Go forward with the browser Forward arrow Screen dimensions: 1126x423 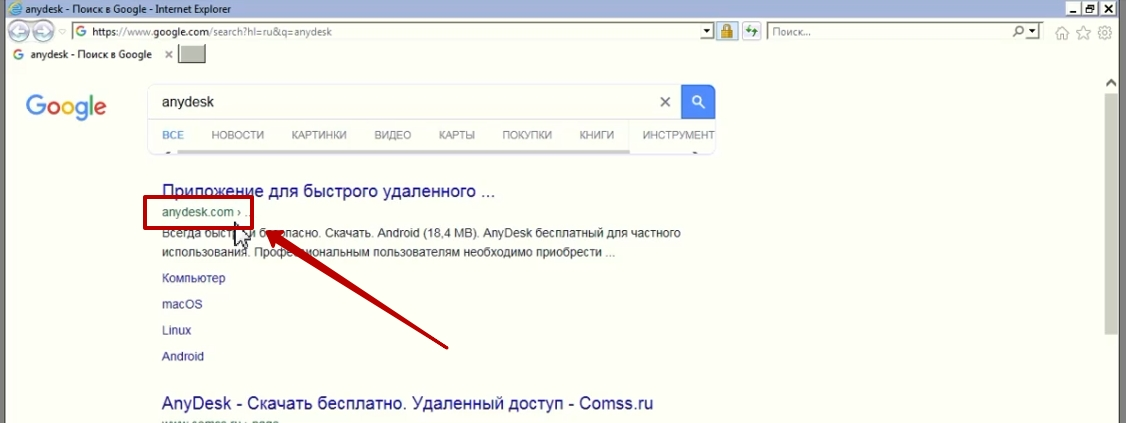43,32
